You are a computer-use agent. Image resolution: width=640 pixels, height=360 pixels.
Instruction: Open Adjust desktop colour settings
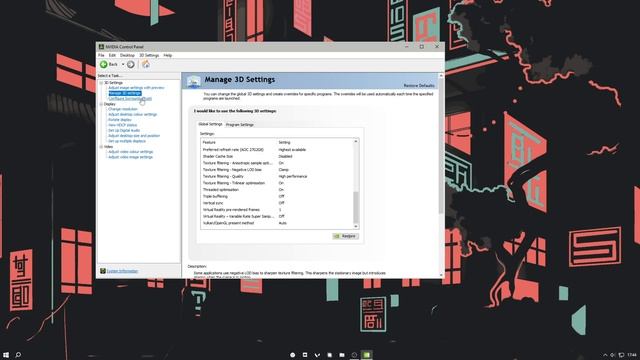133,114
